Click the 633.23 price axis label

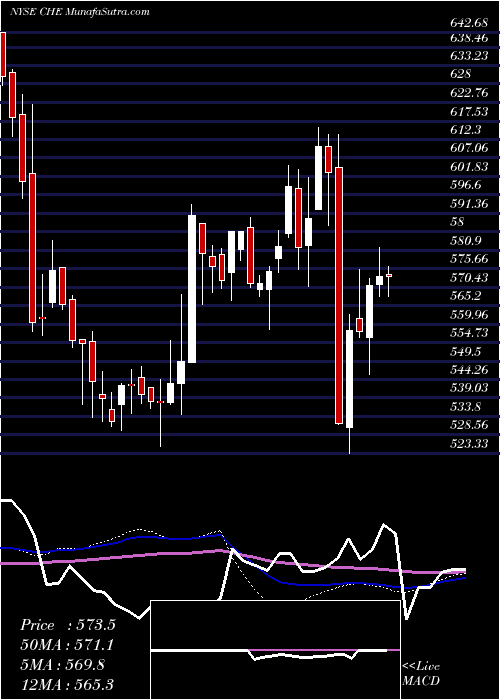tap(468, 56)
